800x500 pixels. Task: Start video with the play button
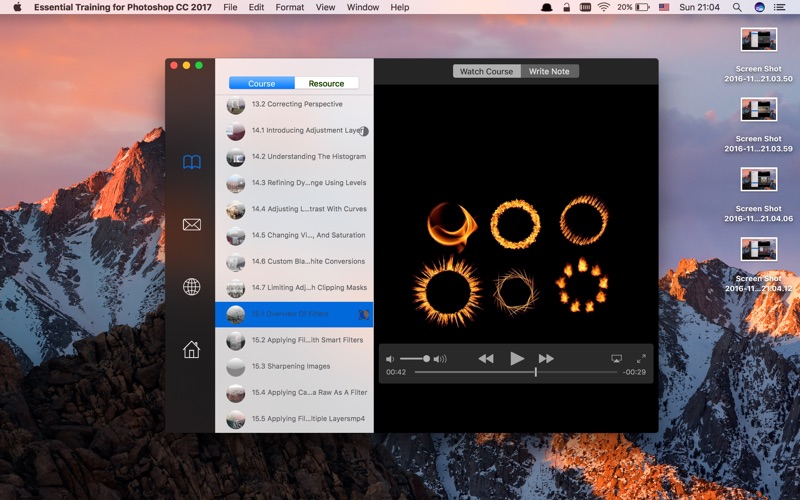pyautogui.click(x=517, y=359)
